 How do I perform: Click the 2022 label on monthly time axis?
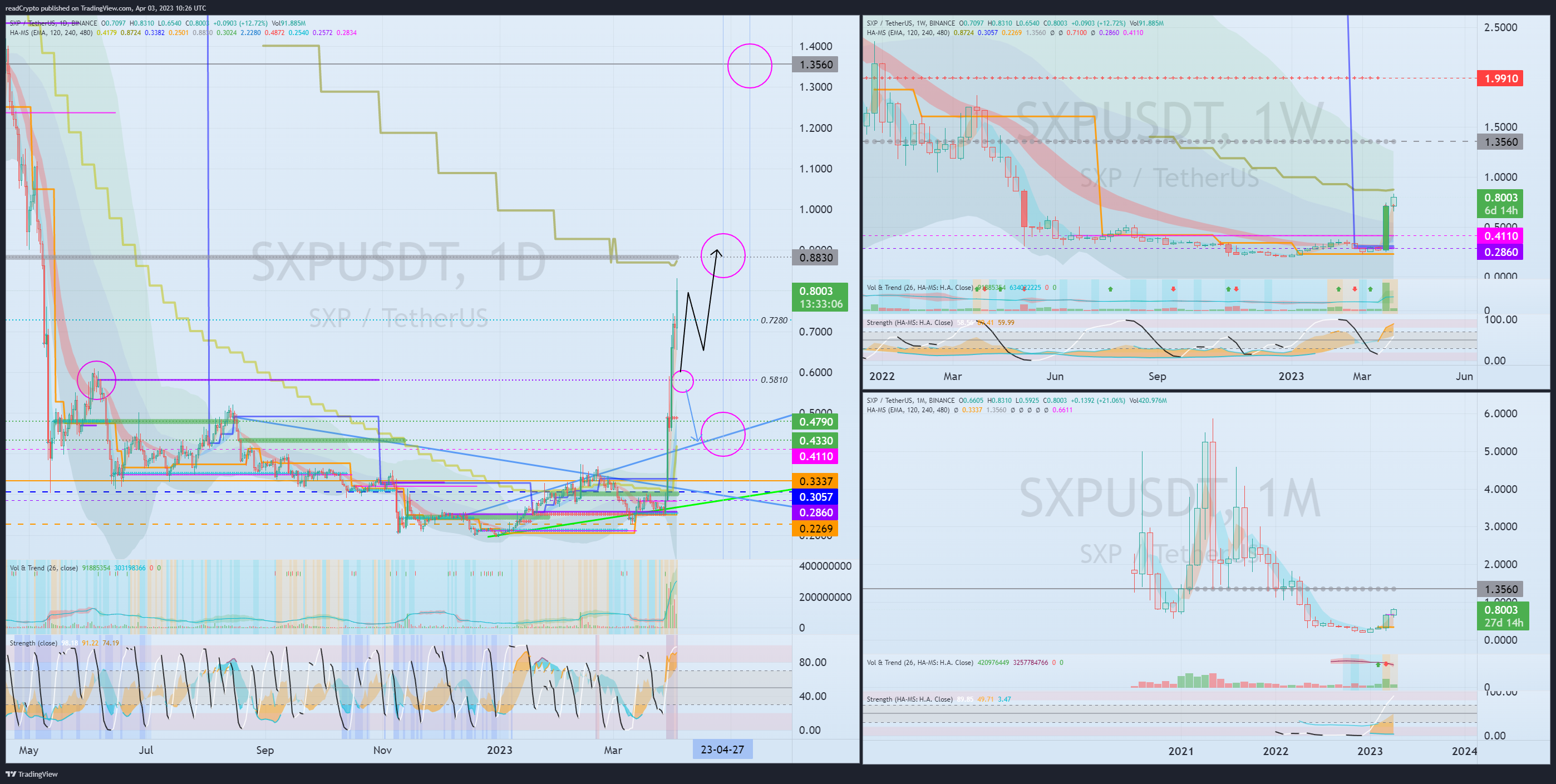pyautogui.click(x=1275, y=751)
